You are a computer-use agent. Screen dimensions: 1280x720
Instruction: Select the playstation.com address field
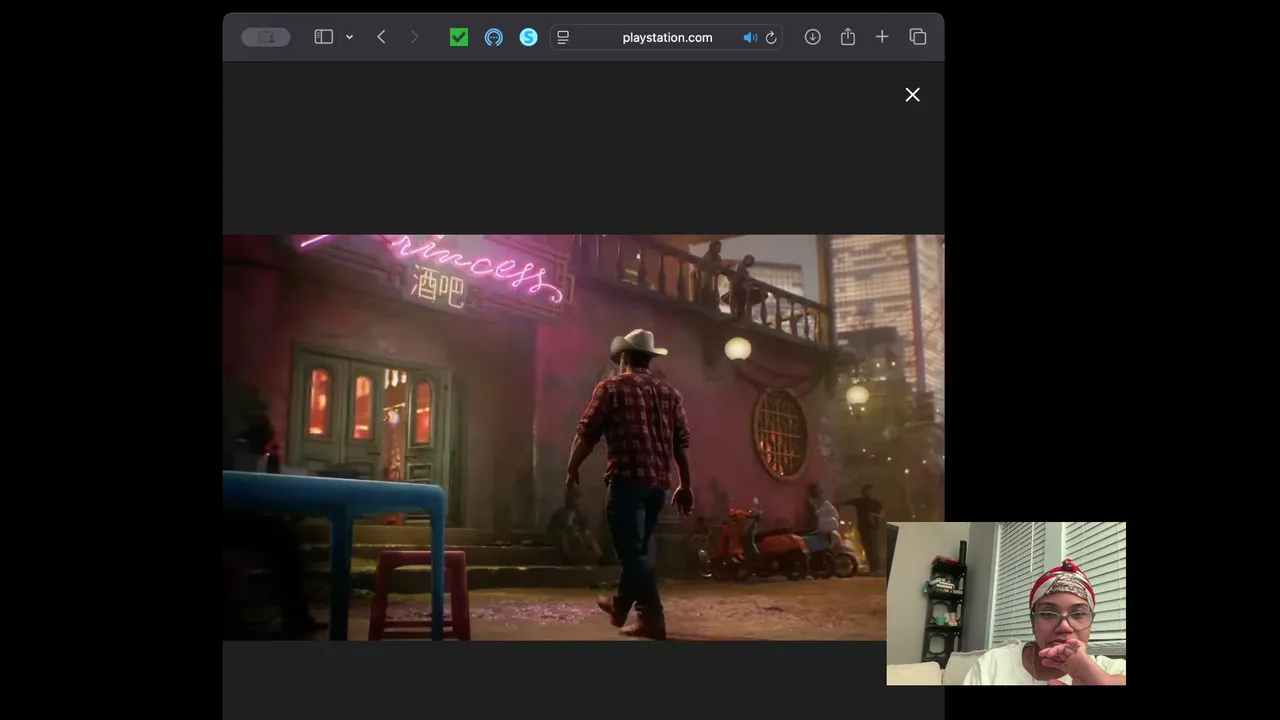tap(667, 37)
